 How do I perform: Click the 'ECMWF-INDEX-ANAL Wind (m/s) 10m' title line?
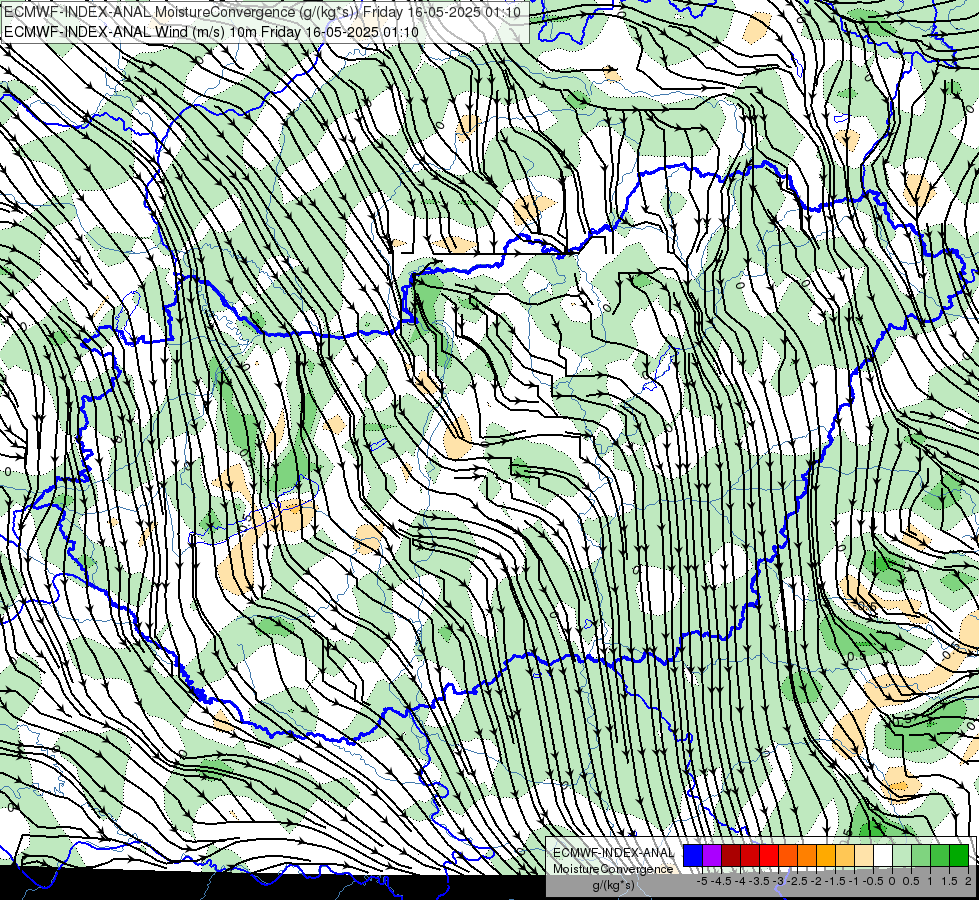pos(211,32)
